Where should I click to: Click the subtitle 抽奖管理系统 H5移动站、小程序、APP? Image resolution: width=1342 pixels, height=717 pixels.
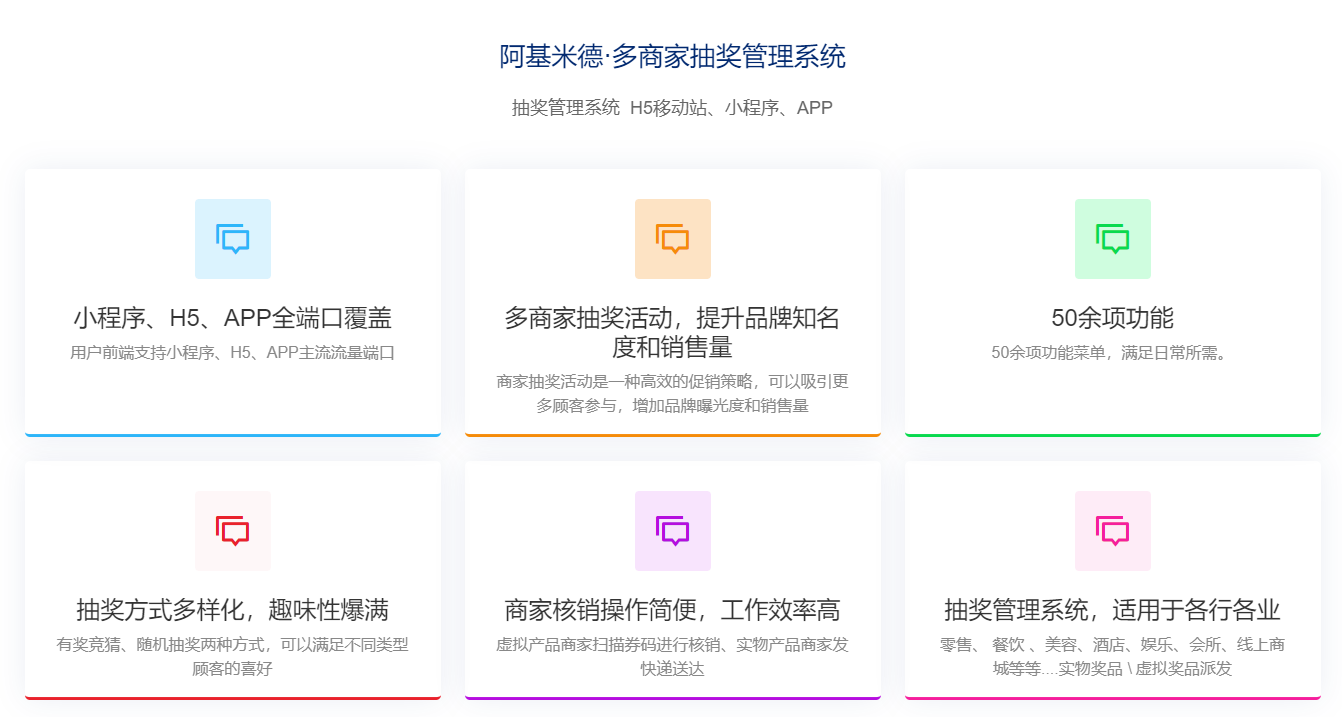pyautogui.click(x=672, y=108)
